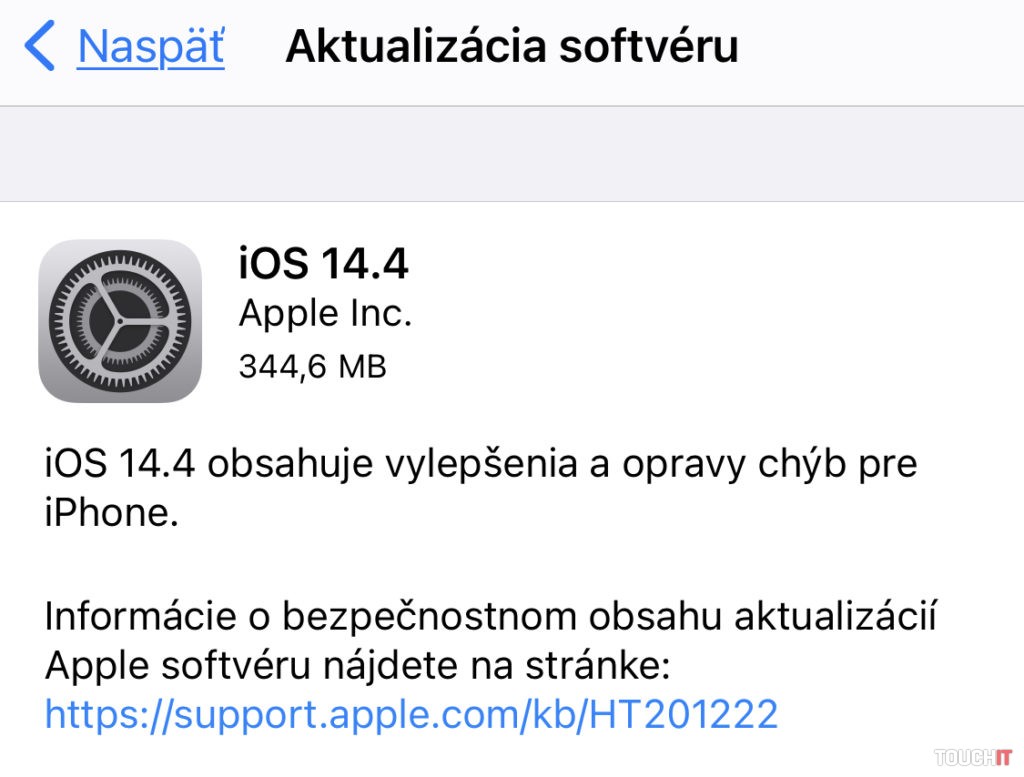This screenshot has width=1024, height=777.
Task: Tap the word 'iPhone.' in the description
Action: tap(112, 513)
